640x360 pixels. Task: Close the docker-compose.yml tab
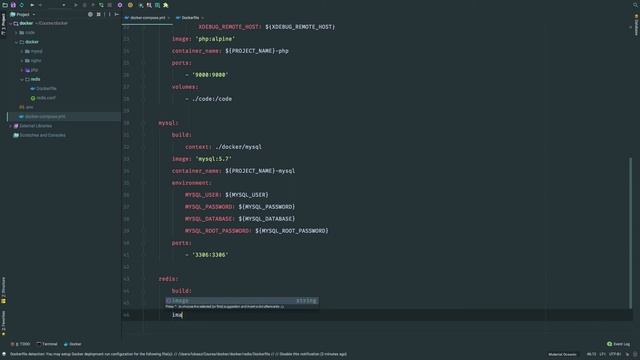click(169, 18)
